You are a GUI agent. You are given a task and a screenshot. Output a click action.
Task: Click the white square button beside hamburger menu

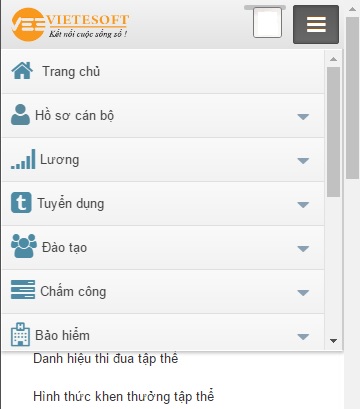(x=267, y=23)
